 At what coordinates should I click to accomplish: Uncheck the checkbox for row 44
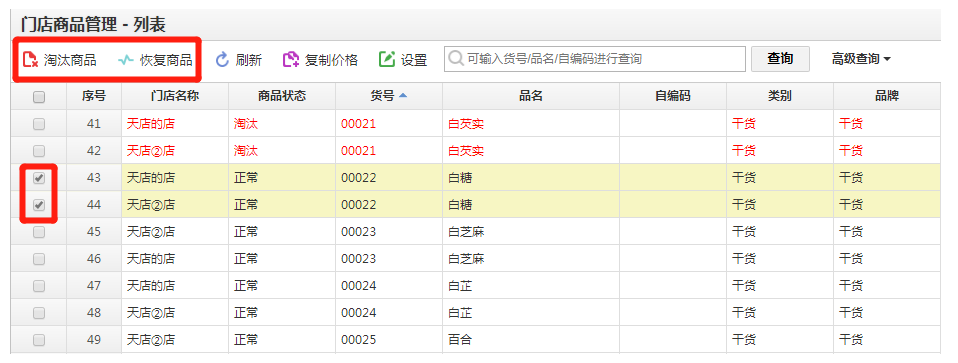[38, 205]
